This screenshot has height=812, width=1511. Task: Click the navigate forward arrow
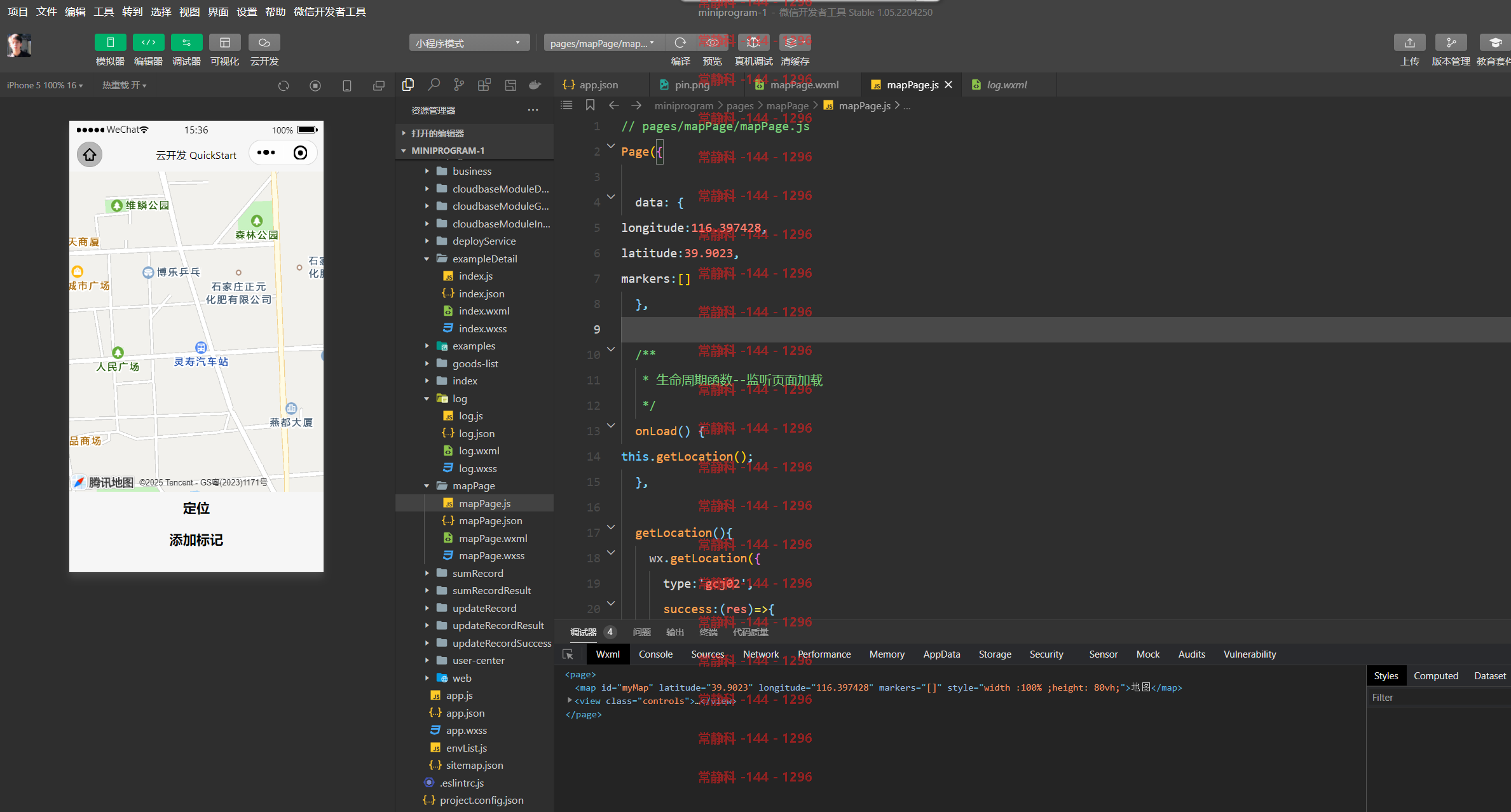coord(636,105)
